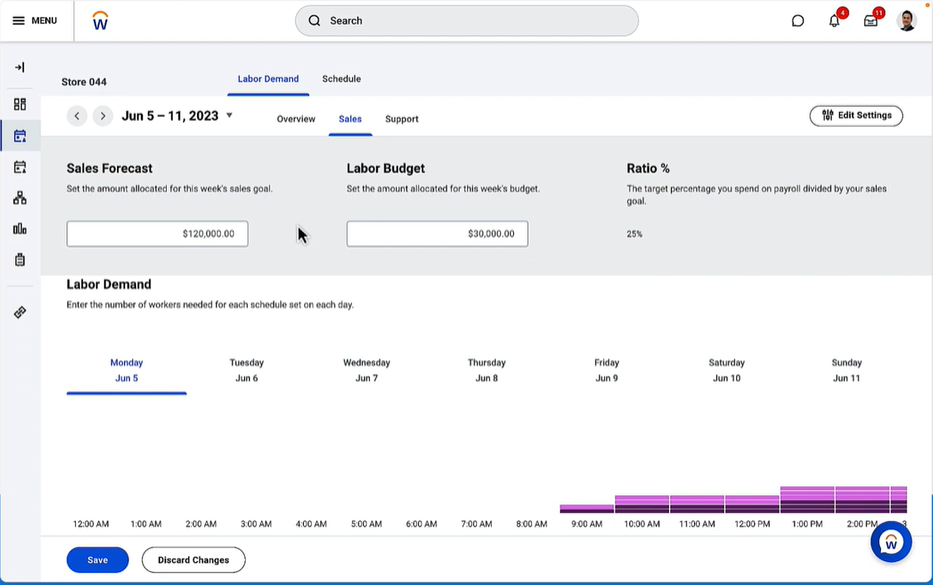Click the purple 1:00 PM demand bar
Image resolution: width=933 pixels, height=585 pixels.
point(807,499)
